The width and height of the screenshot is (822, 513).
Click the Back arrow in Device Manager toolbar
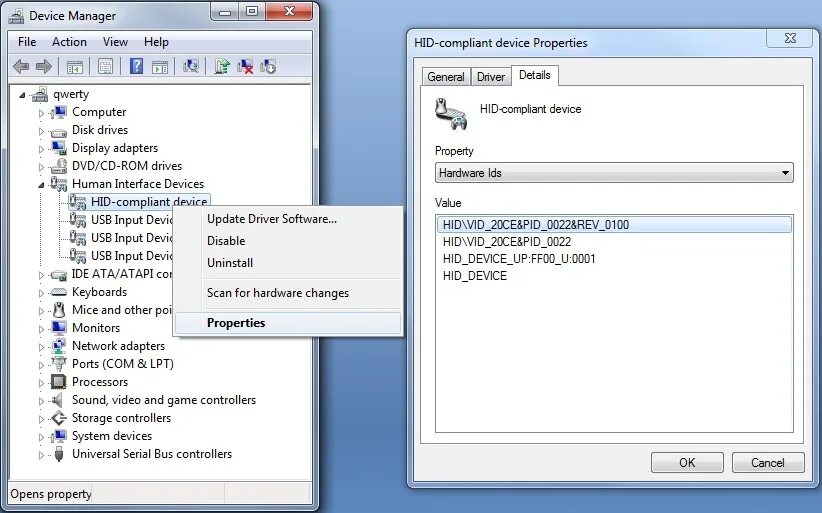21,67
